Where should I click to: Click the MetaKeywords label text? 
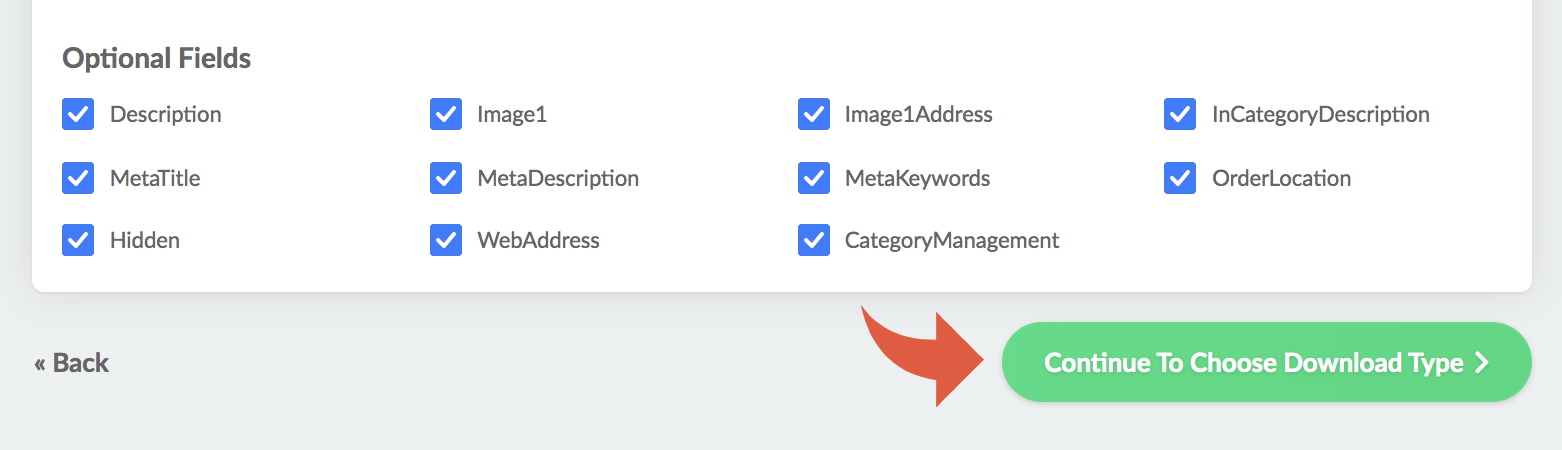[x=917, y=178]
